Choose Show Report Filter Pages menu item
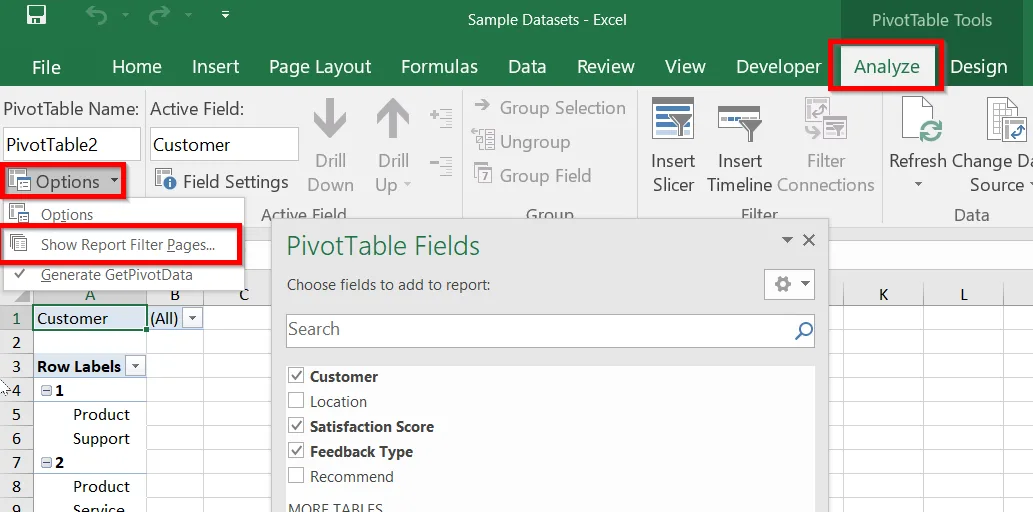The height and width of the screenshot is (512, 1033). click(x=122, y=244)
